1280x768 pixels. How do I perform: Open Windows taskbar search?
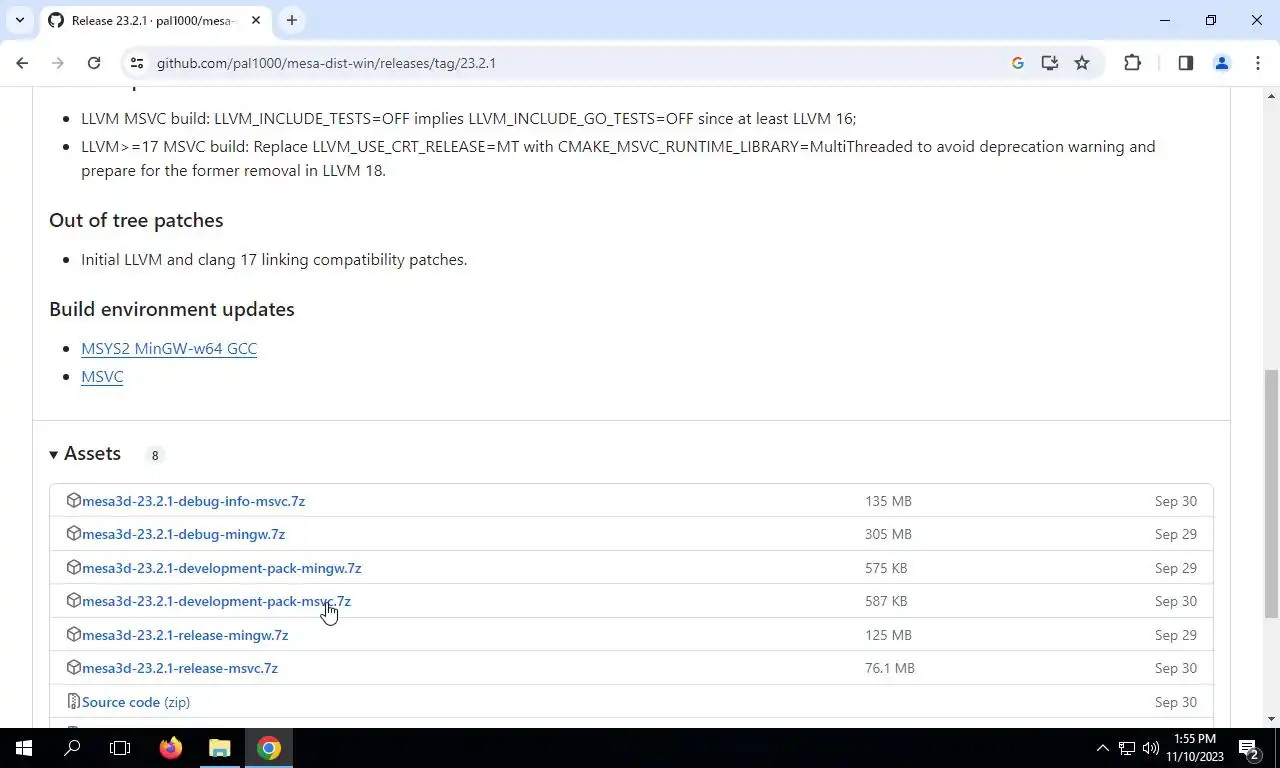click(72, 748)
